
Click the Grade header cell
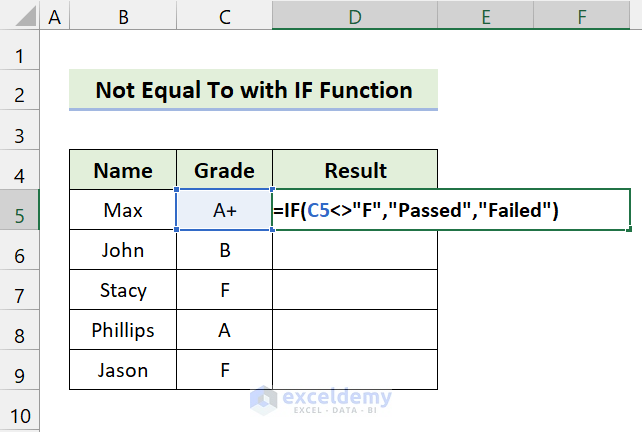pos(224,170)
